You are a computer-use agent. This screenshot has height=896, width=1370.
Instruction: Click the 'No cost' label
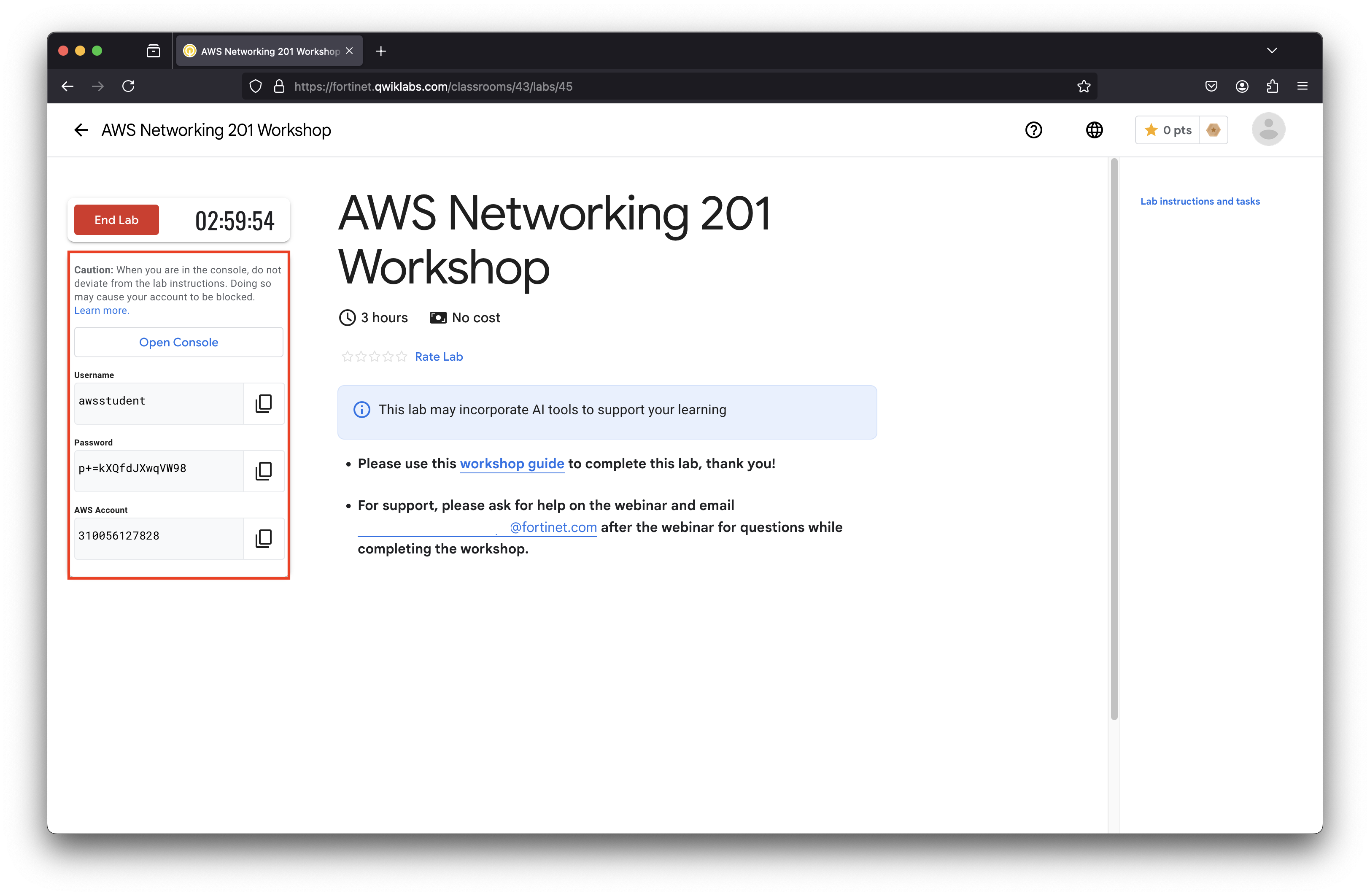476,318
